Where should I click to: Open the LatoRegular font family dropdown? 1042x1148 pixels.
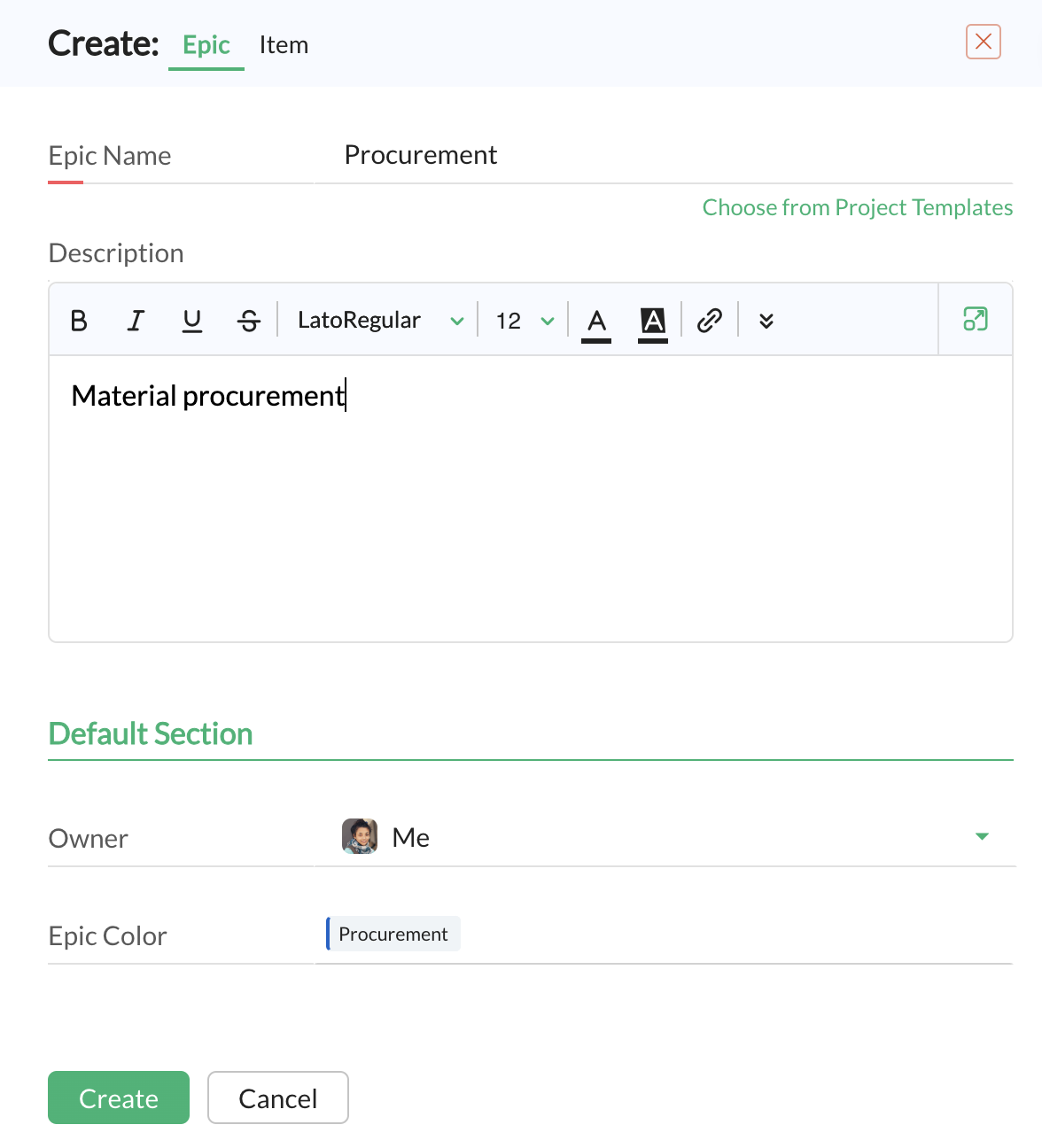(380, 321)
